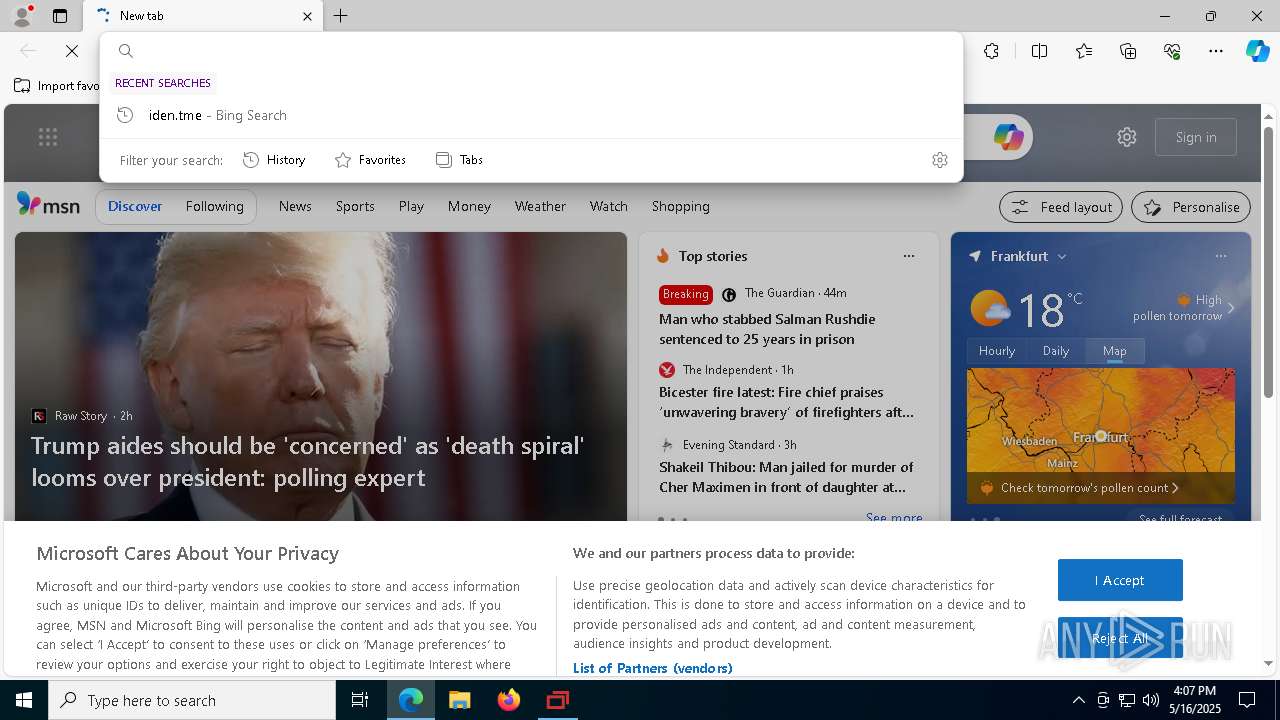Open address bar search settings gear

coord(939,160)
